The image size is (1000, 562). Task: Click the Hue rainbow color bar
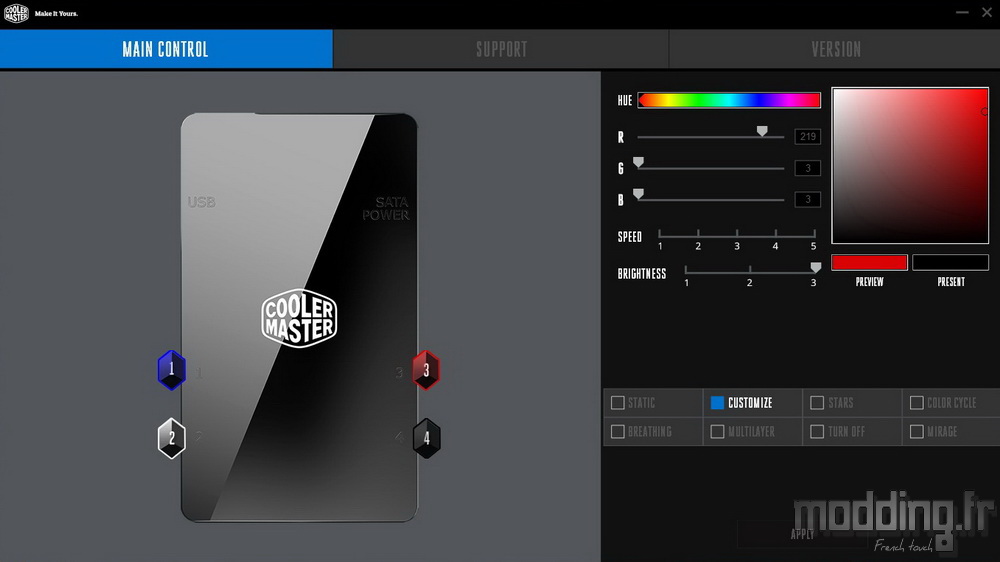pyautogui.click(x=729, y=100)
